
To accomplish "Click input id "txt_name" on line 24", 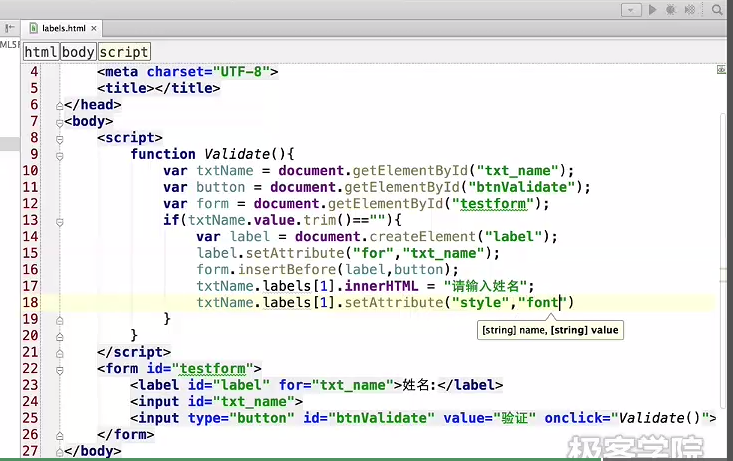I will 253,402.
